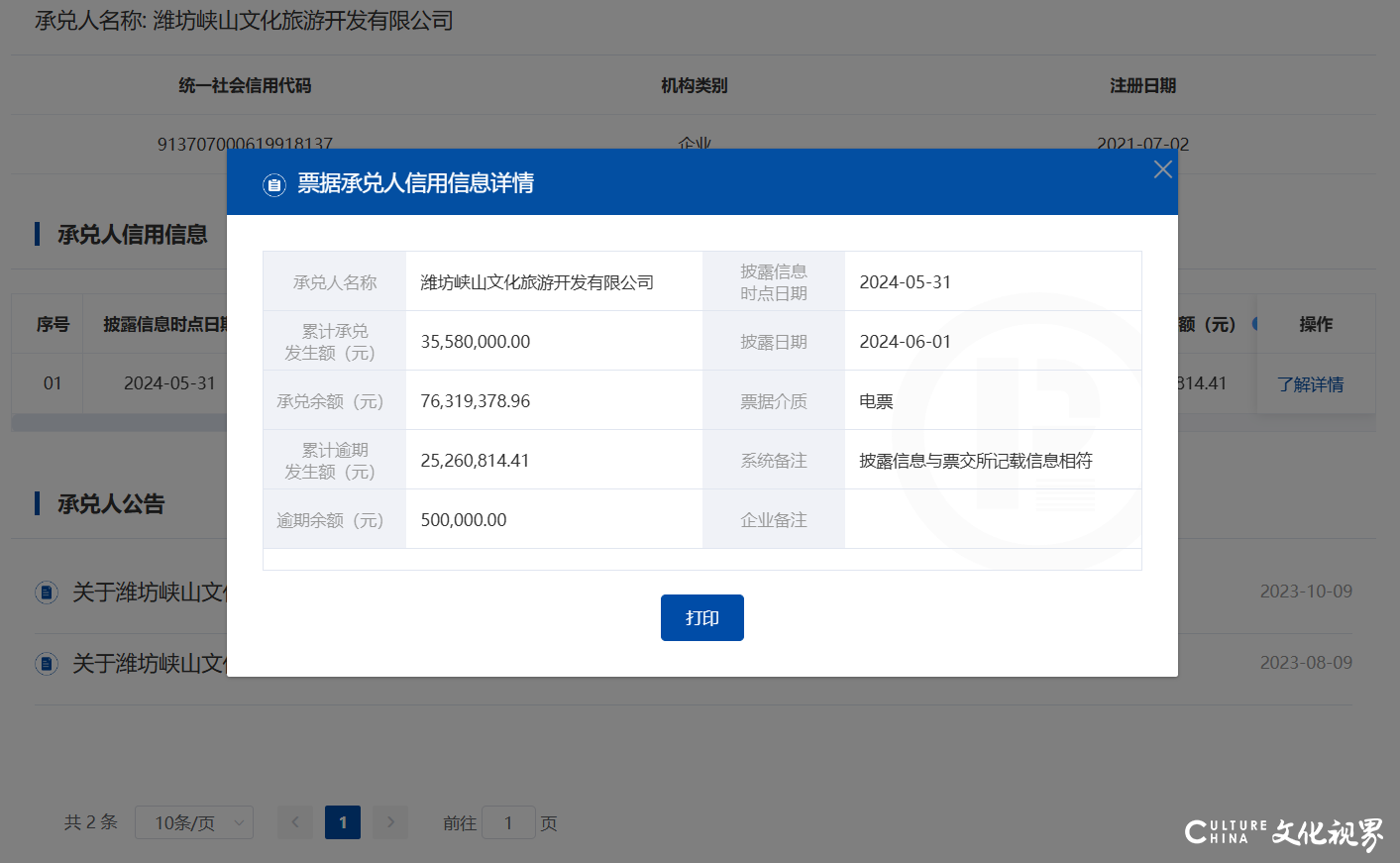Viewport: 1400px width, 863px height.
Task: Go to the previous page arrow
Action: pyautogui.click(x=295, y=822)
